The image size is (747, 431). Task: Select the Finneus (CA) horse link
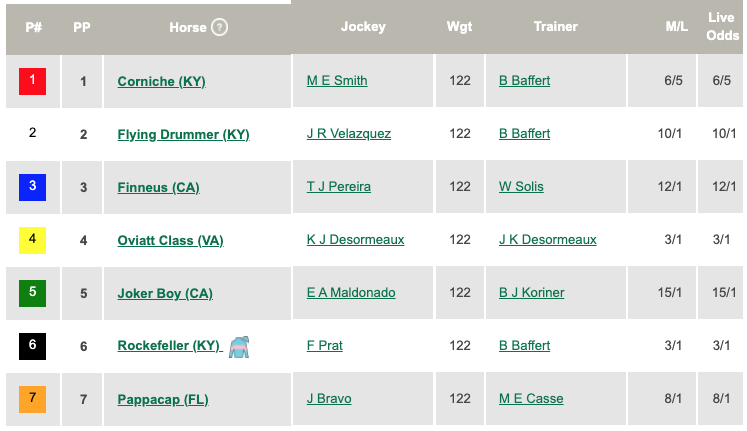point(159,187)
